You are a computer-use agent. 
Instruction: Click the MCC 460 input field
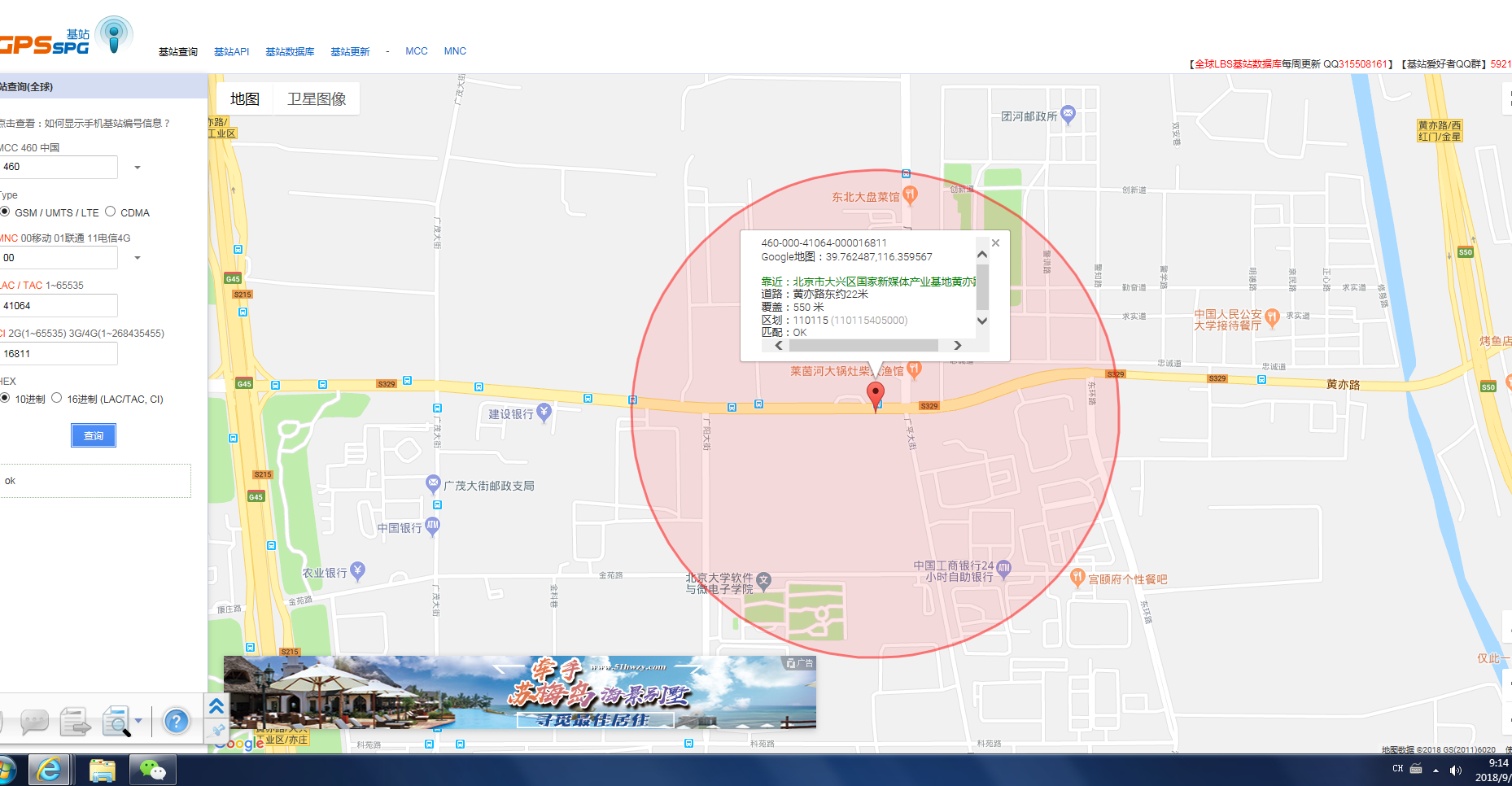pyautogui.click(x=59, y=168)
